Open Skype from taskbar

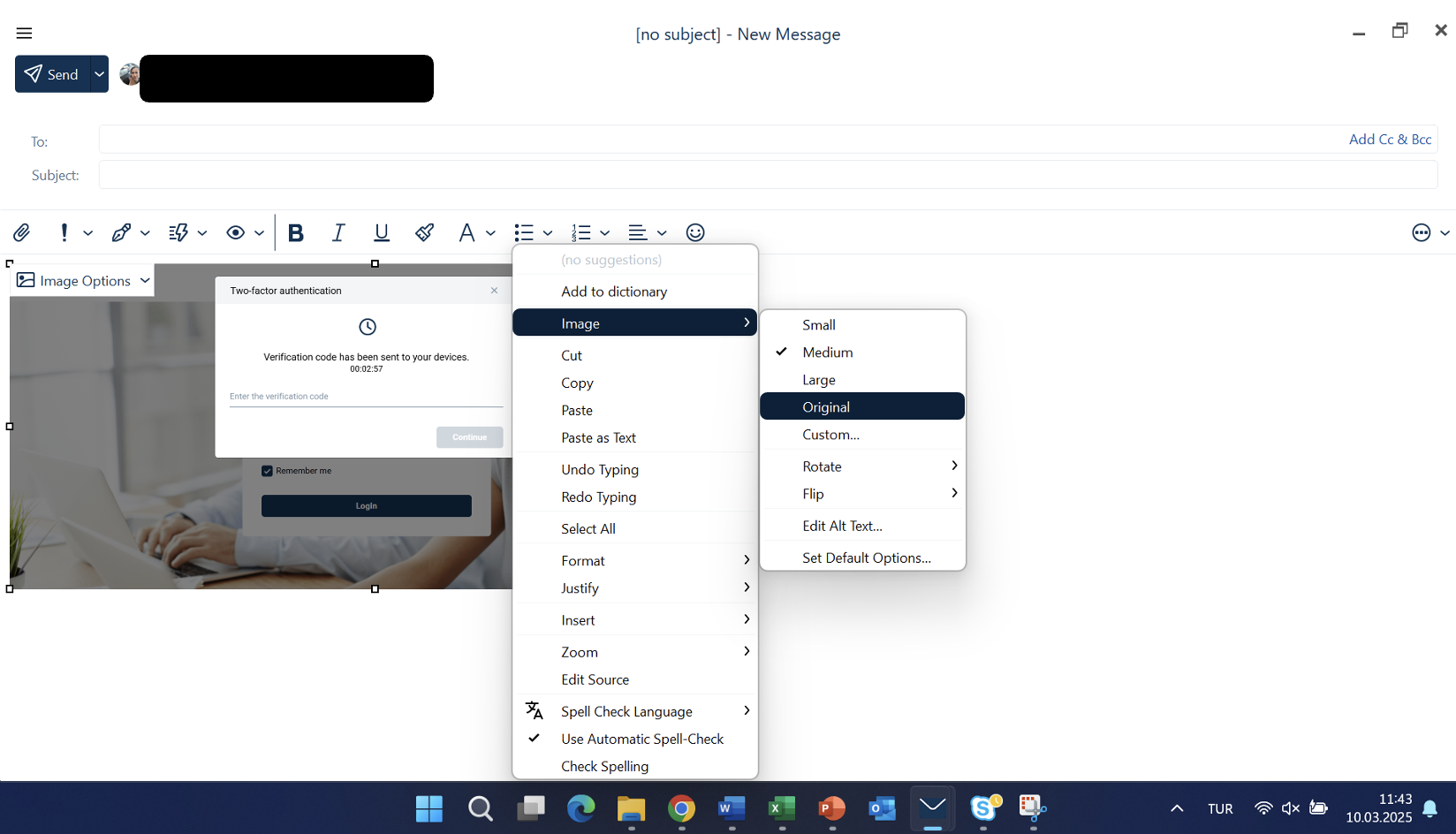click(x=984, y=808)
